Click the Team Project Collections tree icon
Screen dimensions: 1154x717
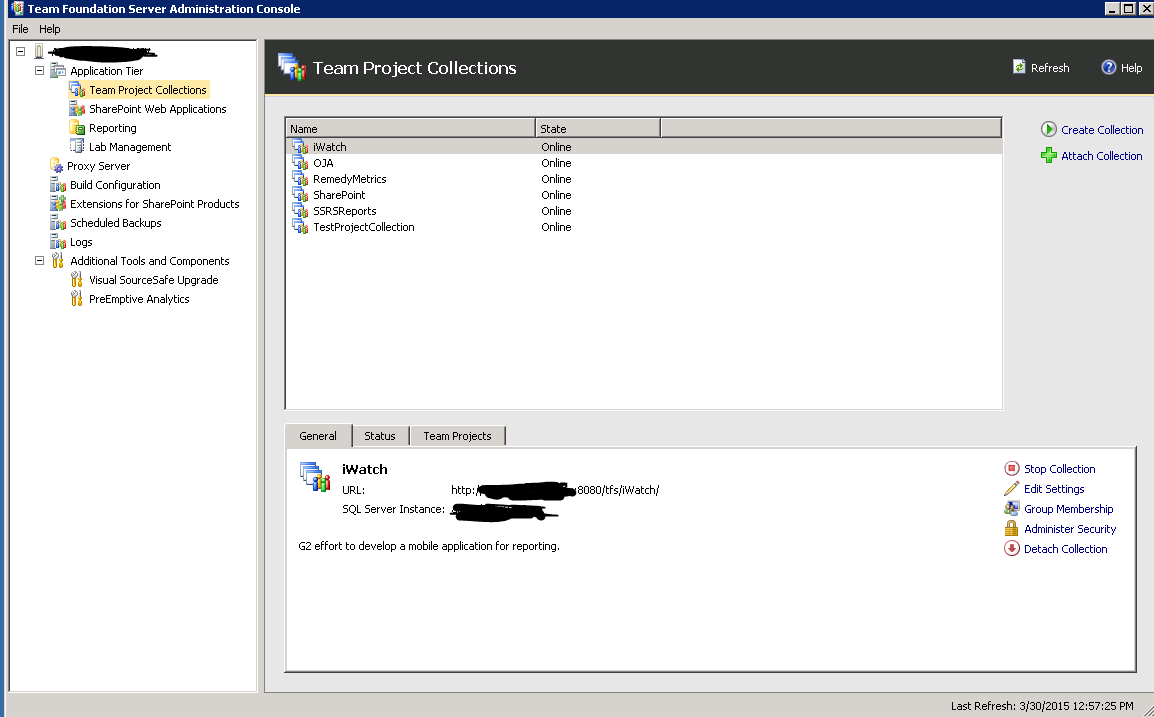77,90
